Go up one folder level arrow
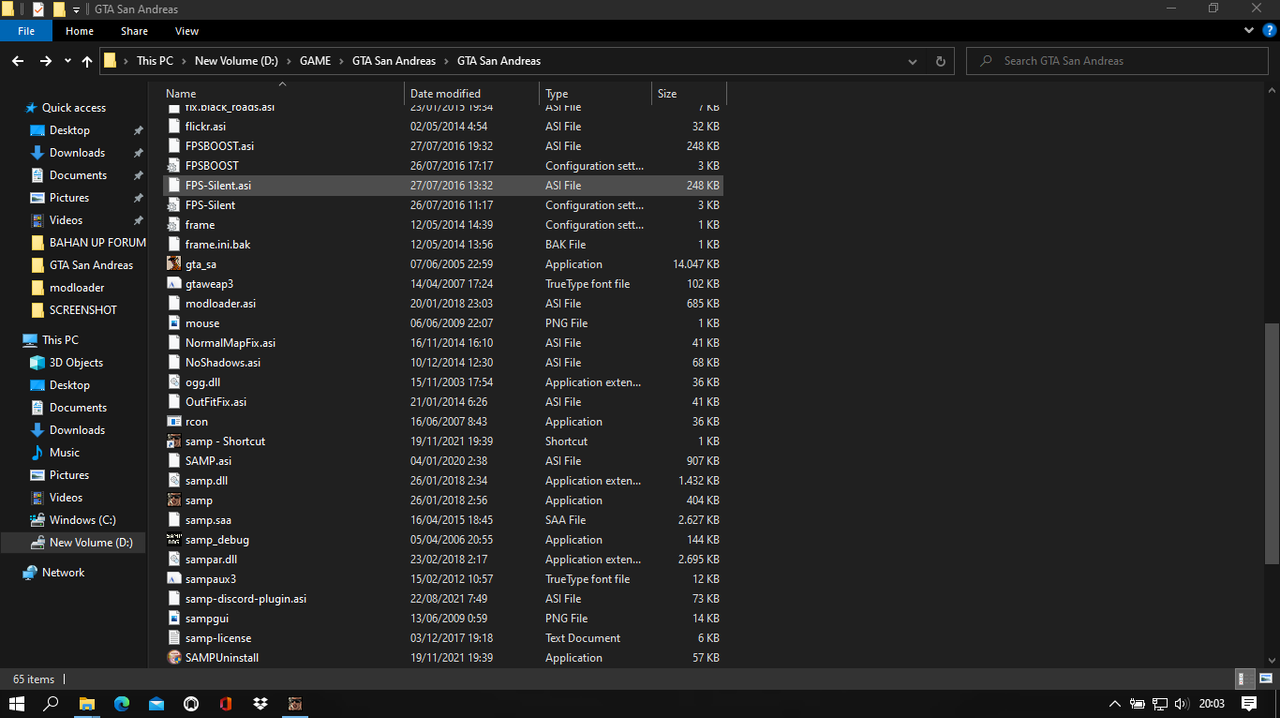Image resolution: width=1280 pixels, height=718 pixels. [x=87, y=61]
